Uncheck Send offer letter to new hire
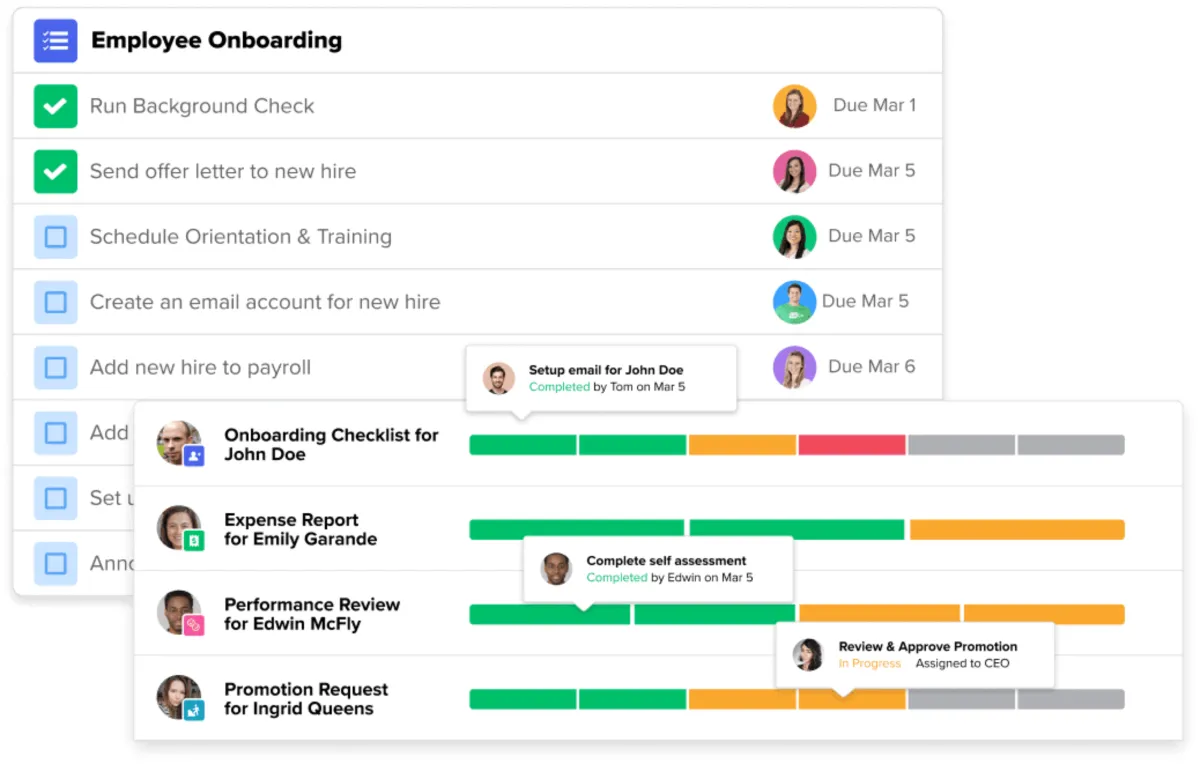Viewport: 1200px width, 764px height. click(x=56, y=171)
